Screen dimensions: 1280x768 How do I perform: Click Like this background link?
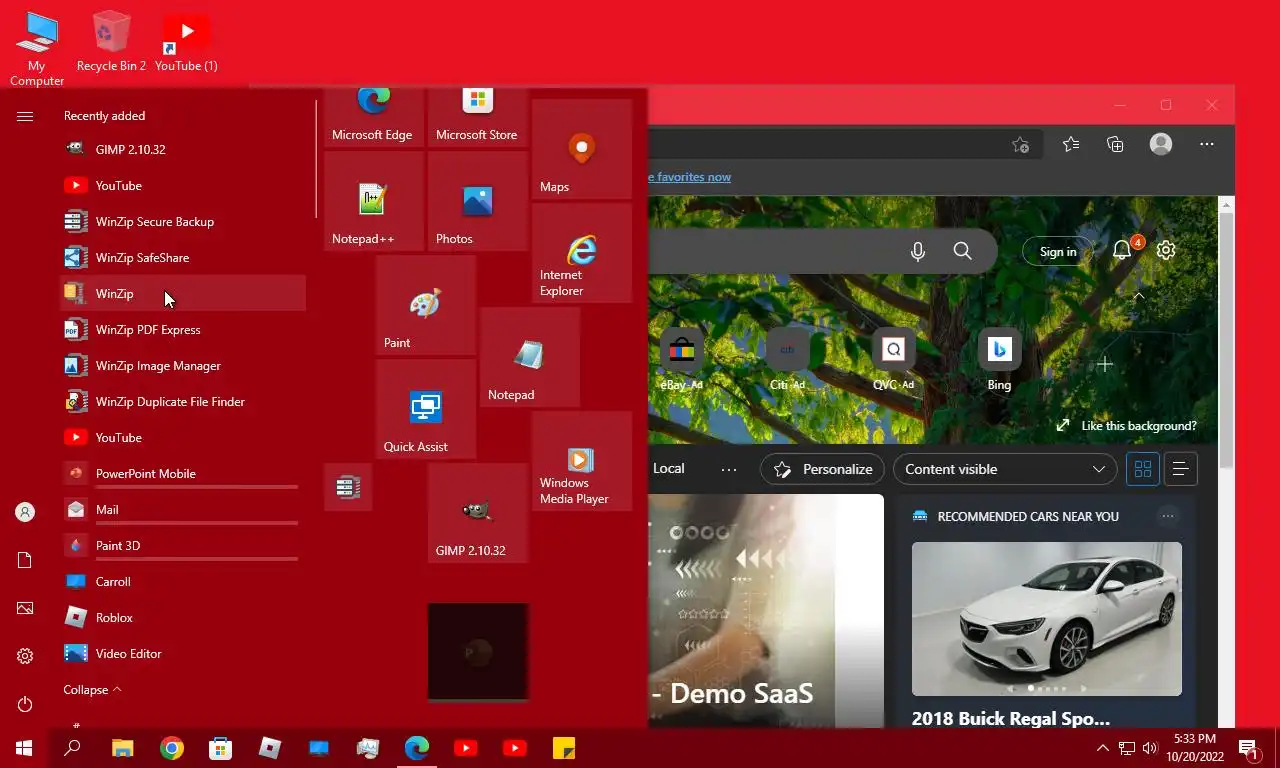click(1126, 426)
